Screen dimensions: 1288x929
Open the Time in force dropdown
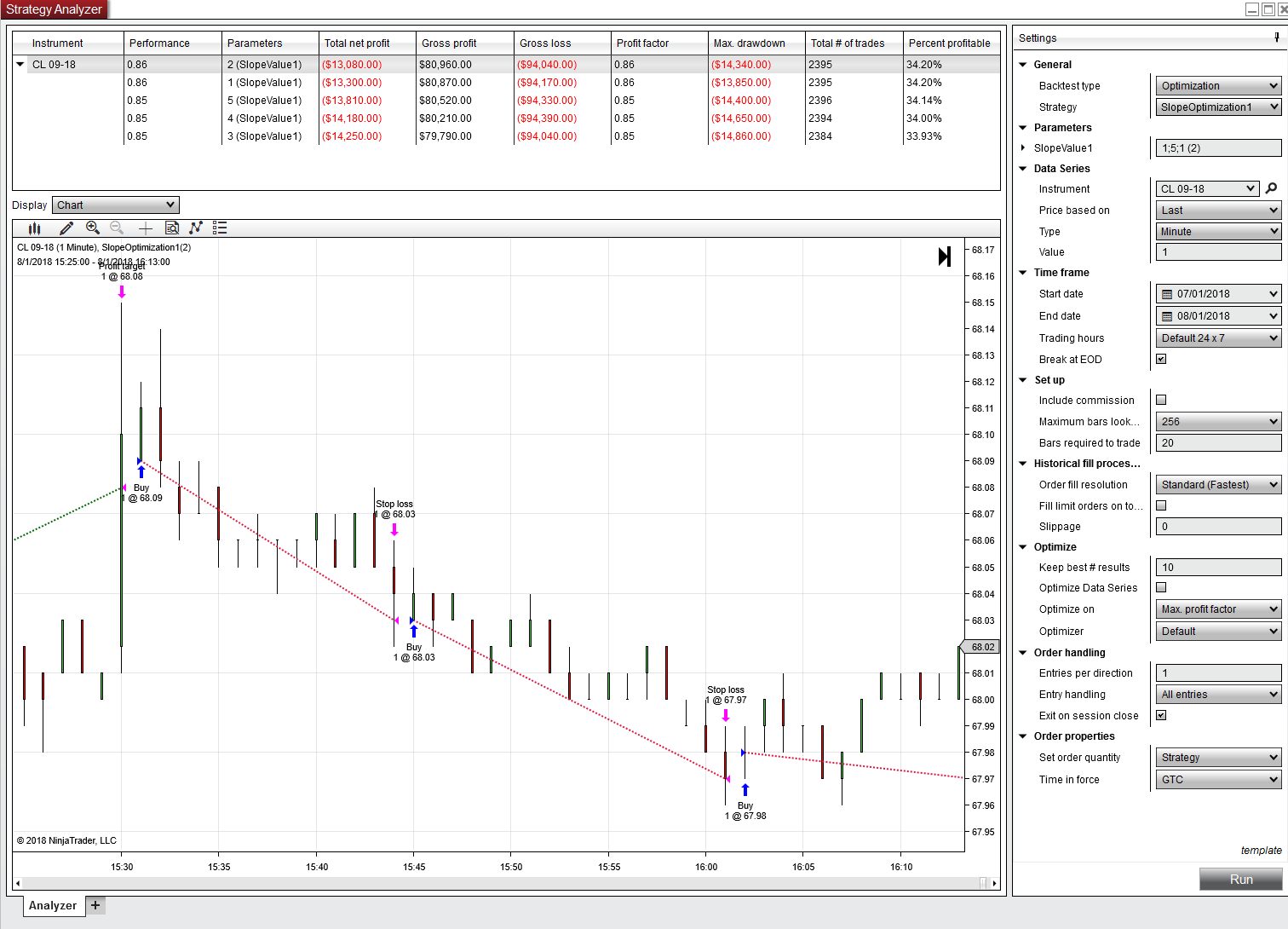coord(1219,780)
